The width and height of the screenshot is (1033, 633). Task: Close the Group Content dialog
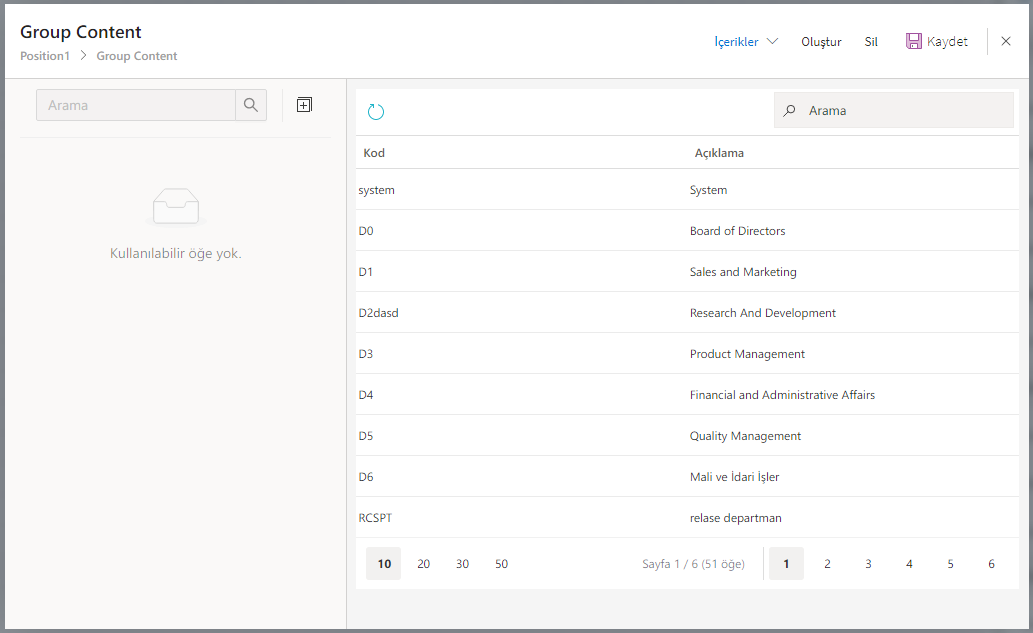pos(1006,42)
